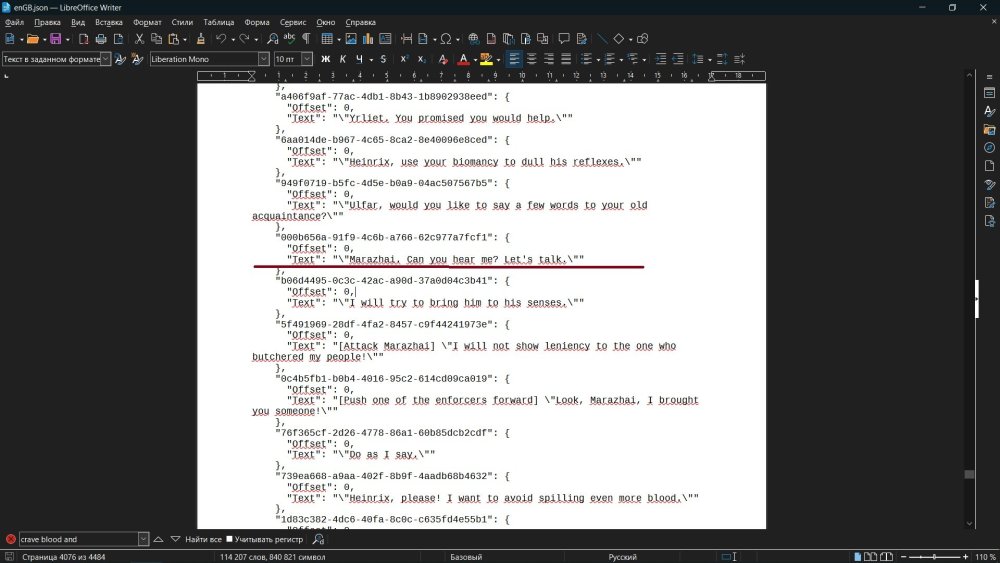Click the Print document icon
This screenshot has width=1000, height=563.
(100, 39)
